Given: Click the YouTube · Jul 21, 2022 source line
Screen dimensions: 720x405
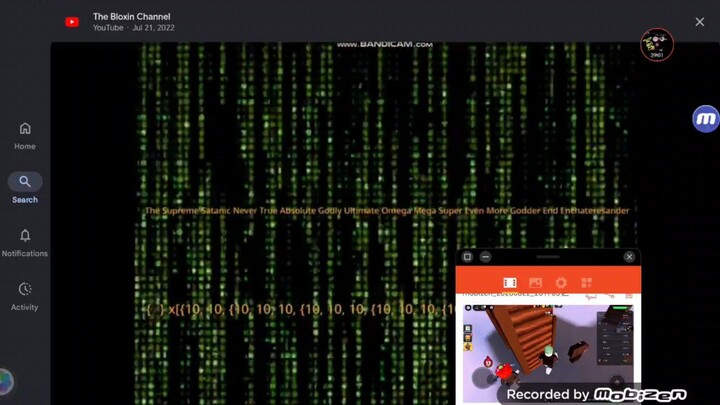Looking at the screenshot, I should 133,28.
